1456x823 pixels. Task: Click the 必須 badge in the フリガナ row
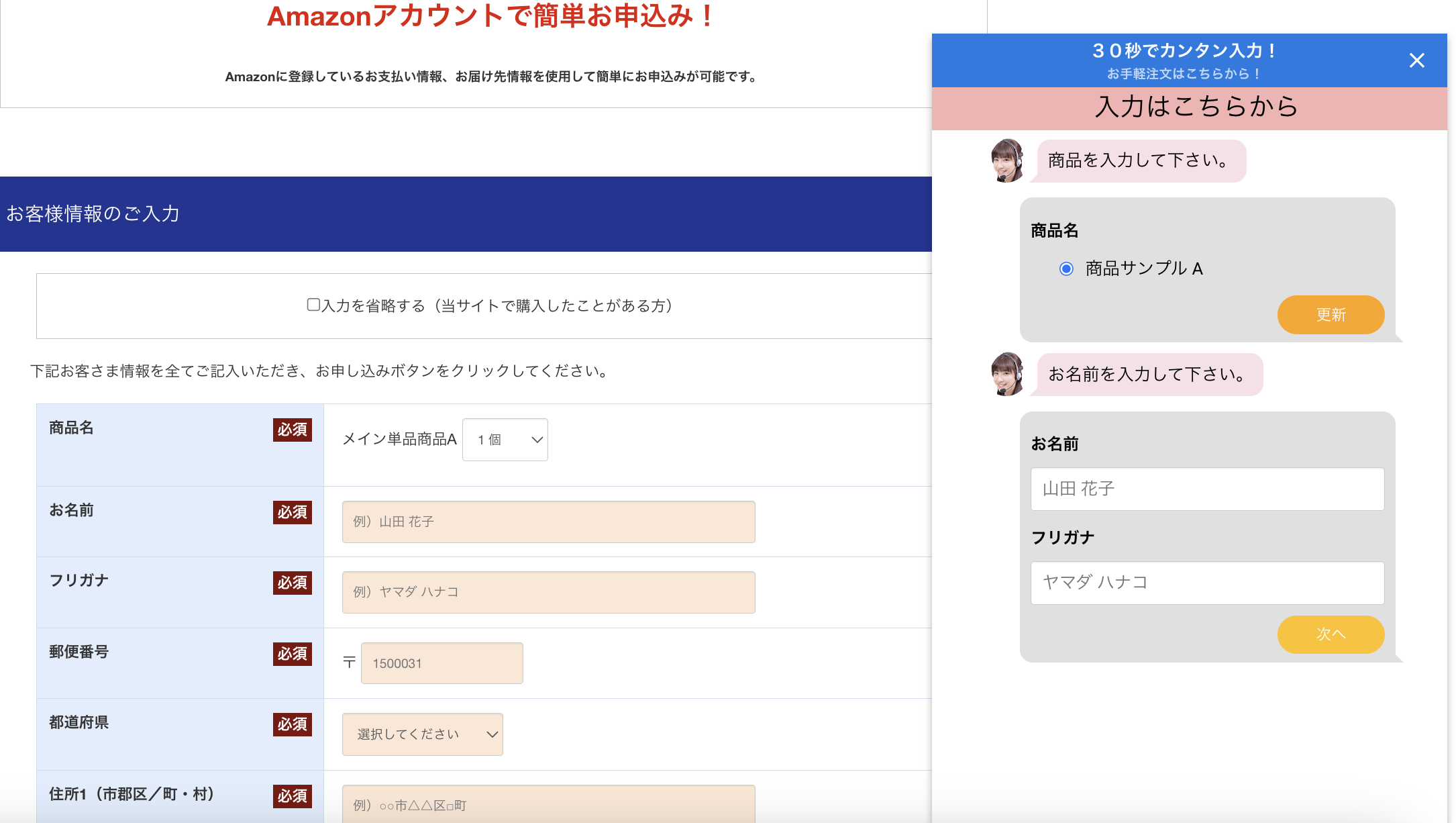(293, 583)
